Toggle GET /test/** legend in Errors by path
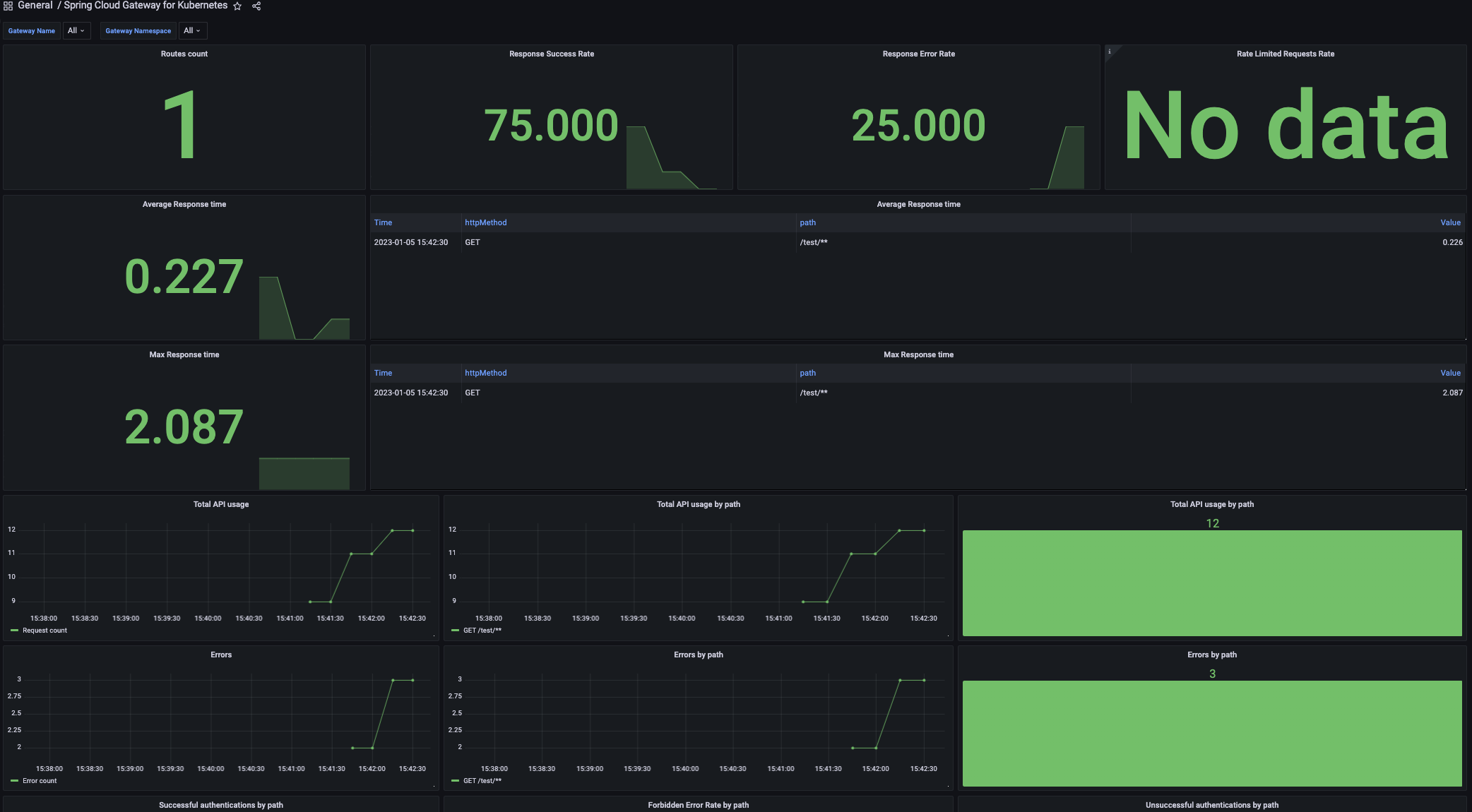Image resolution: width=1472 pixels, height=812 pixels. coord(482,781)
